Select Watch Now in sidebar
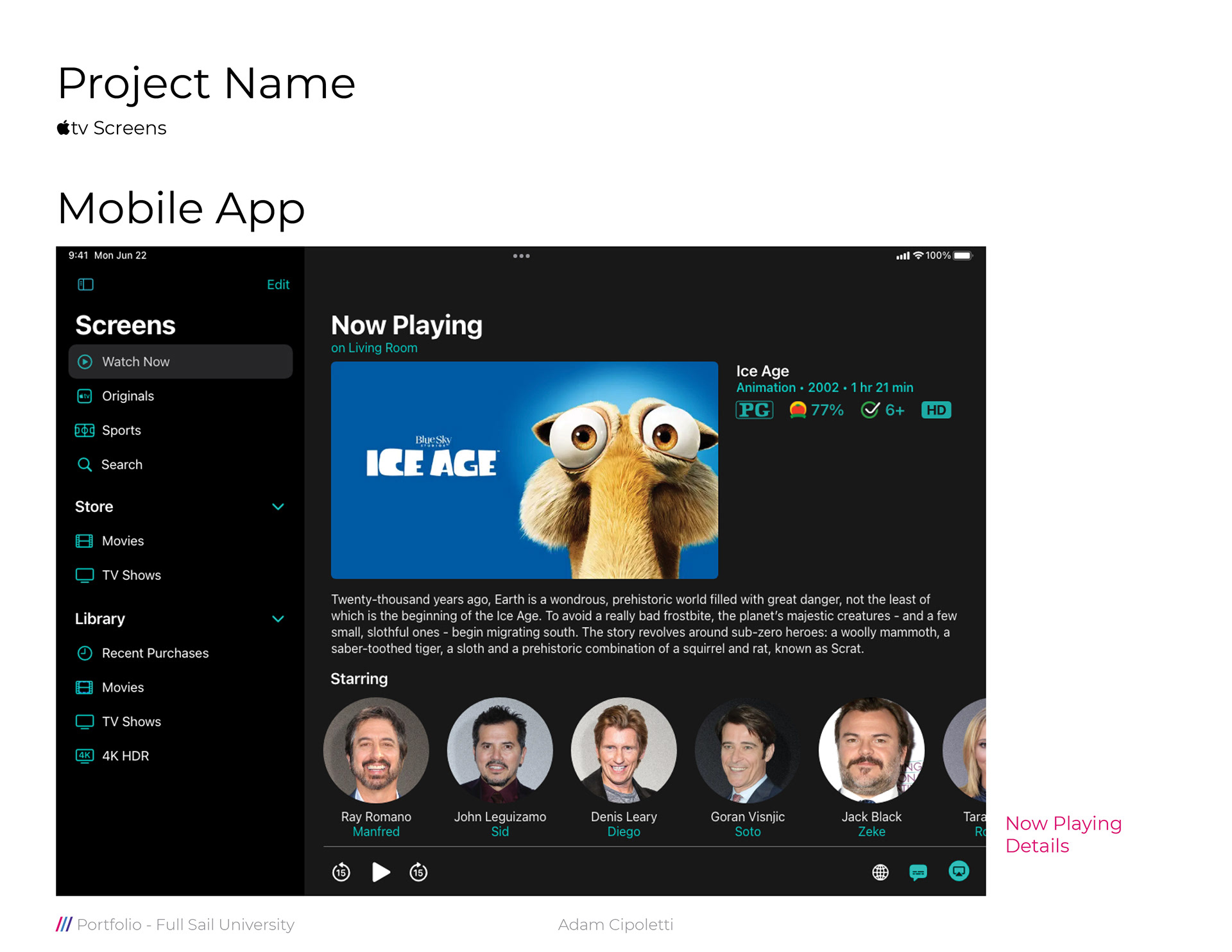This screenshot has height=952, width=1232. [x=180, y=361]
